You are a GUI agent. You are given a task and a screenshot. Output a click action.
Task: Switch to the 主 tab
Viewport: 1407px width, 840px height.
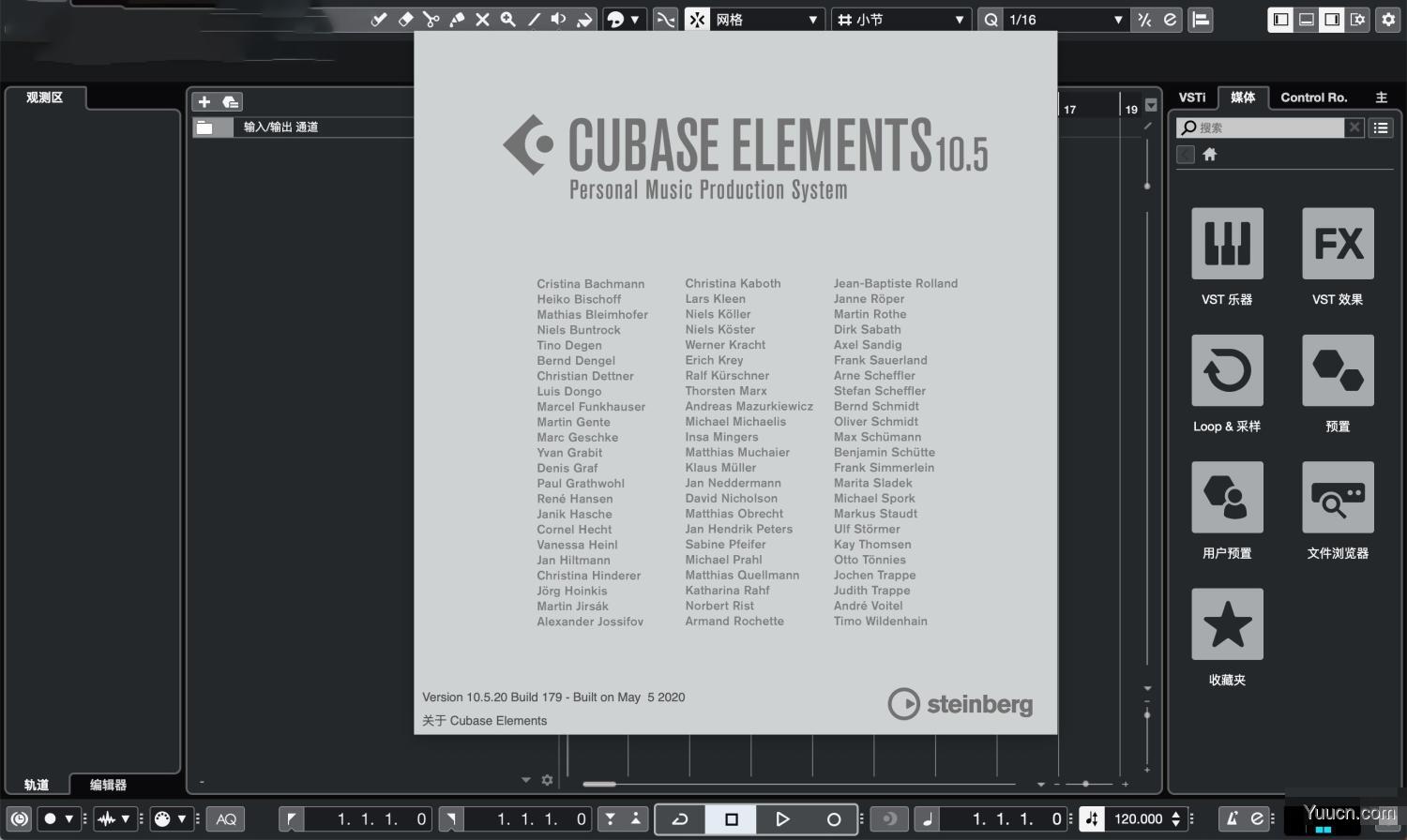[x=1381, y=97]
